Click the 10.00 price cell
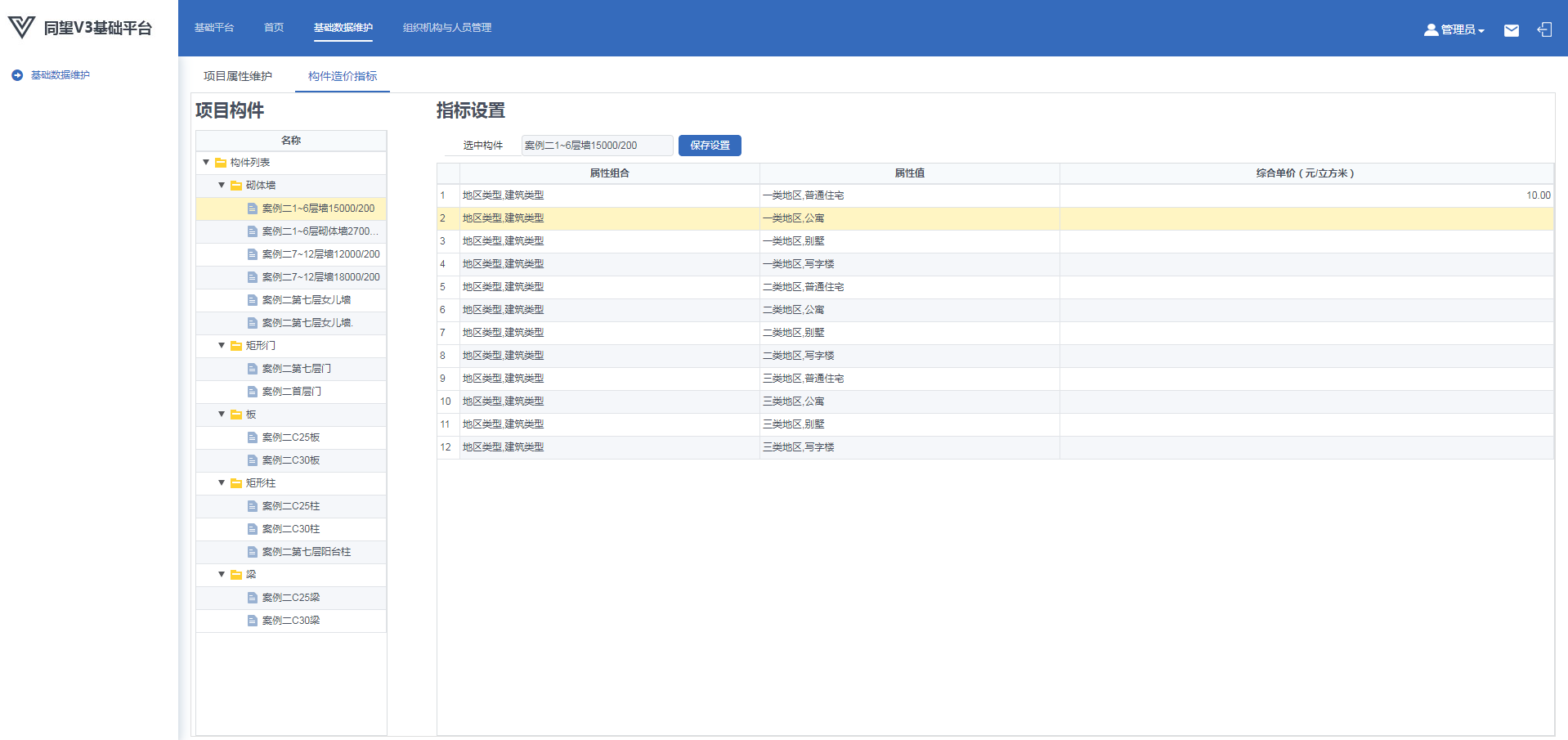This screenshot has height=740, width=1568. coord(1306,195)
